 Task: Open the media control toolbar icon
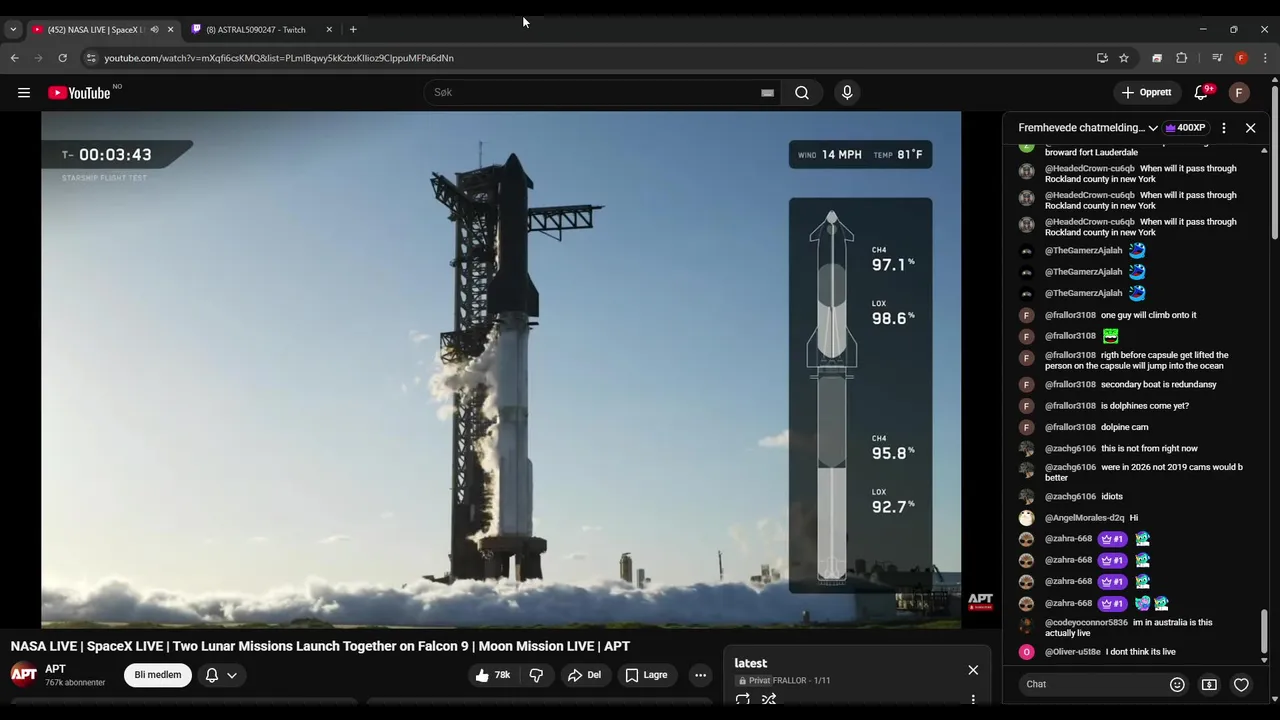coord(1217,58)
